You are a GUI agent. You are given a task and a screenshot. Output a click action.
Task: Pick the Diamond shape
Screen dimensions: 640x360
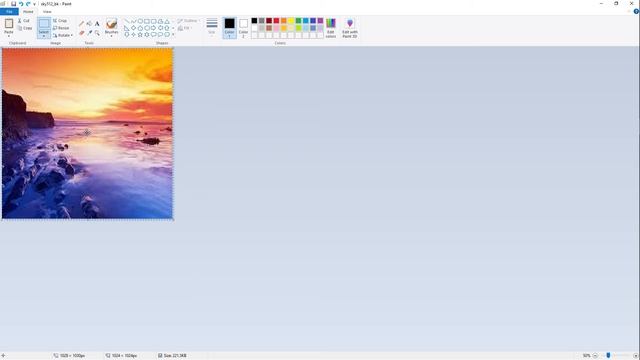click(x=133, y=28)
